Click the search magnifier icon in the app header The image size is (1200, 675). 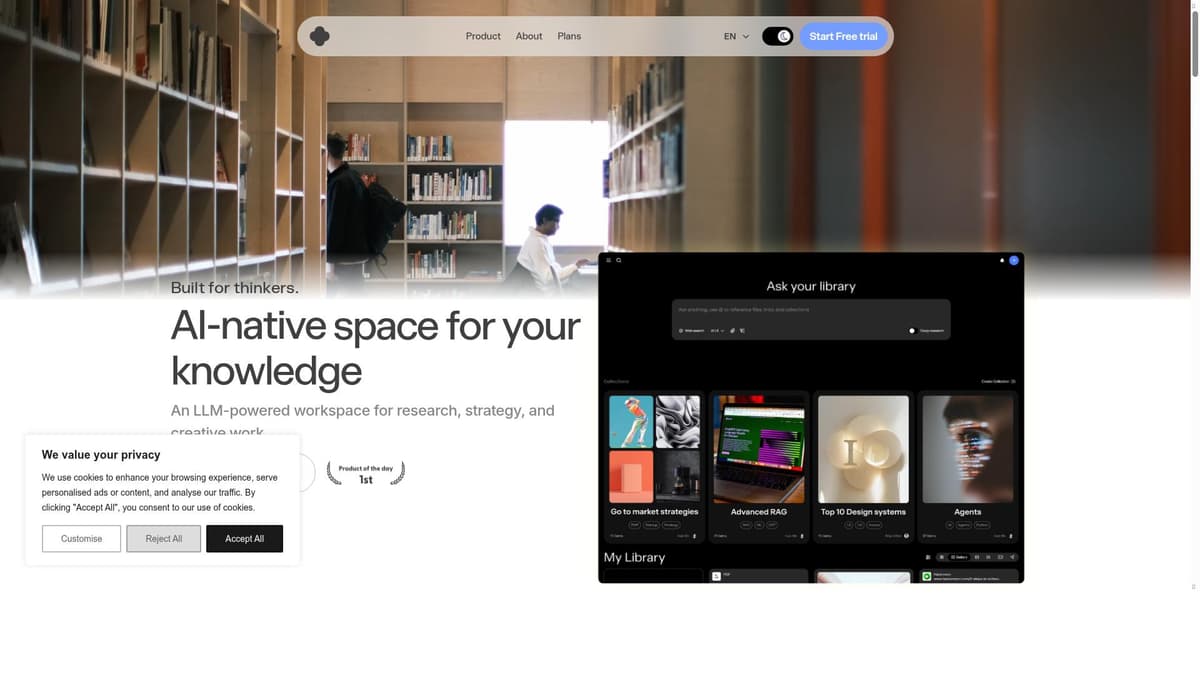point(618,260)
